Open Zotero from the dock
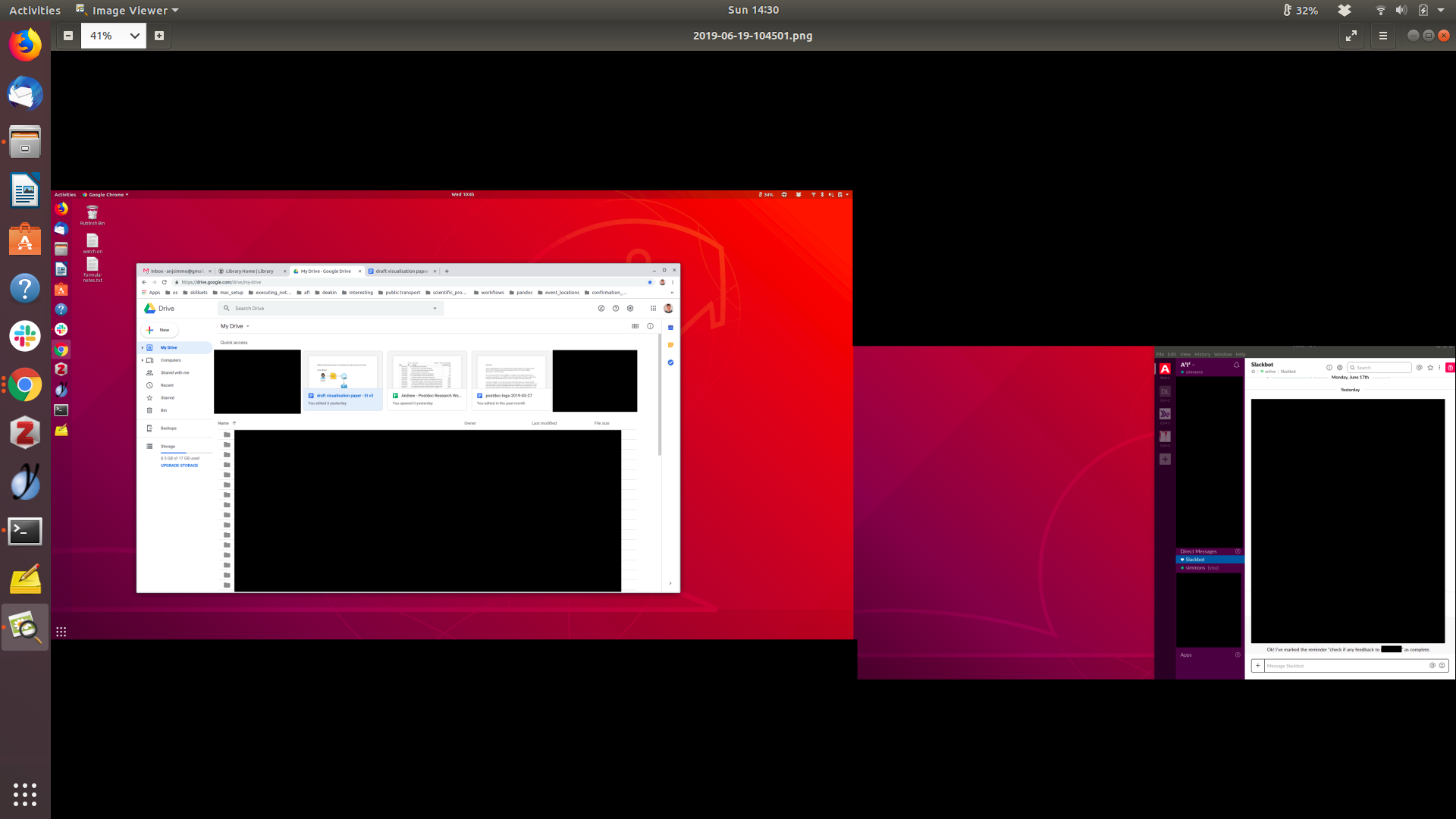 pos(25,433)
